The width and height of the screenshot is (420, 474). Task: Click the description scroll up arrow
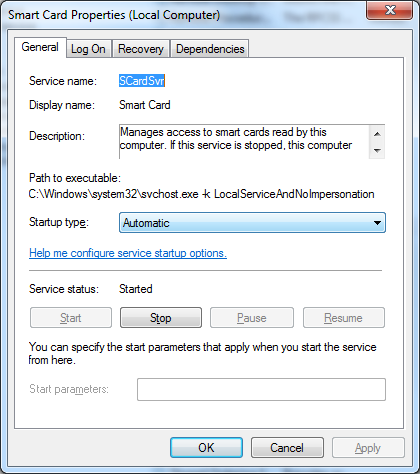coord(377,134)
